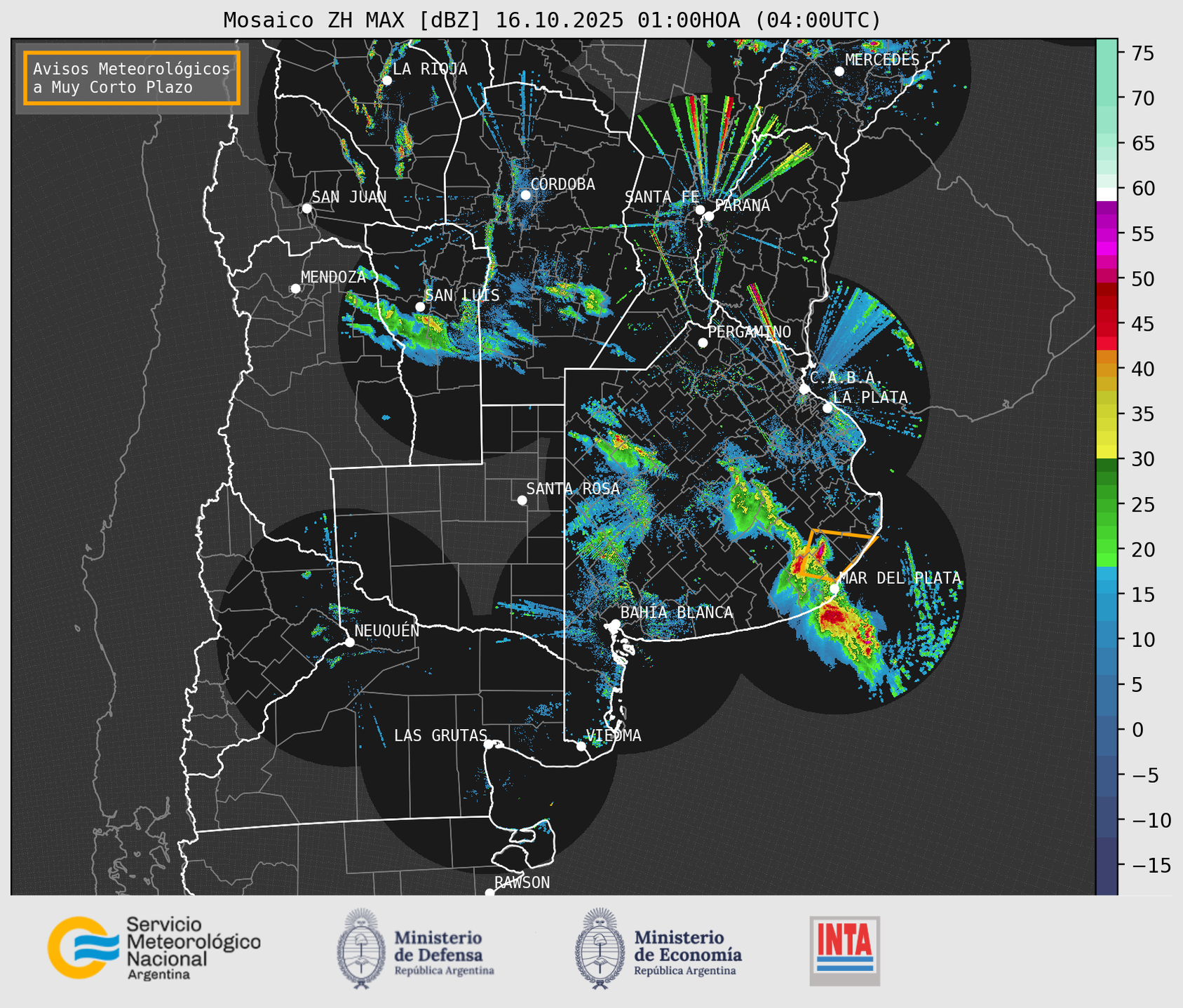Select the SAN JUAN city marker
The height and width of the screenshot is (1008, 1183).
[x=306, y=208]
